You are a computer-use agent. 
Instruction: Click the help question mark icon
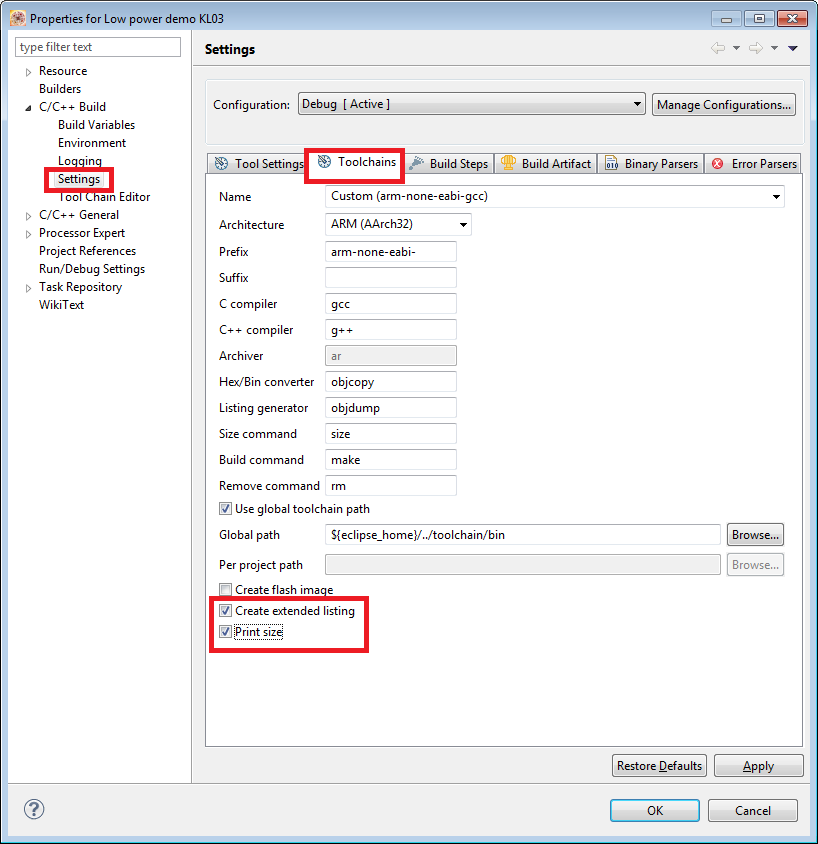[34, 809]
